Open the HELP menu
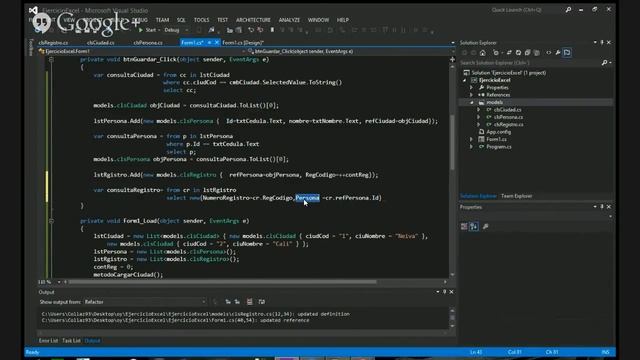The height and width of the screenshot is (360, 640). pyautogui.click(x=342, y=20)
